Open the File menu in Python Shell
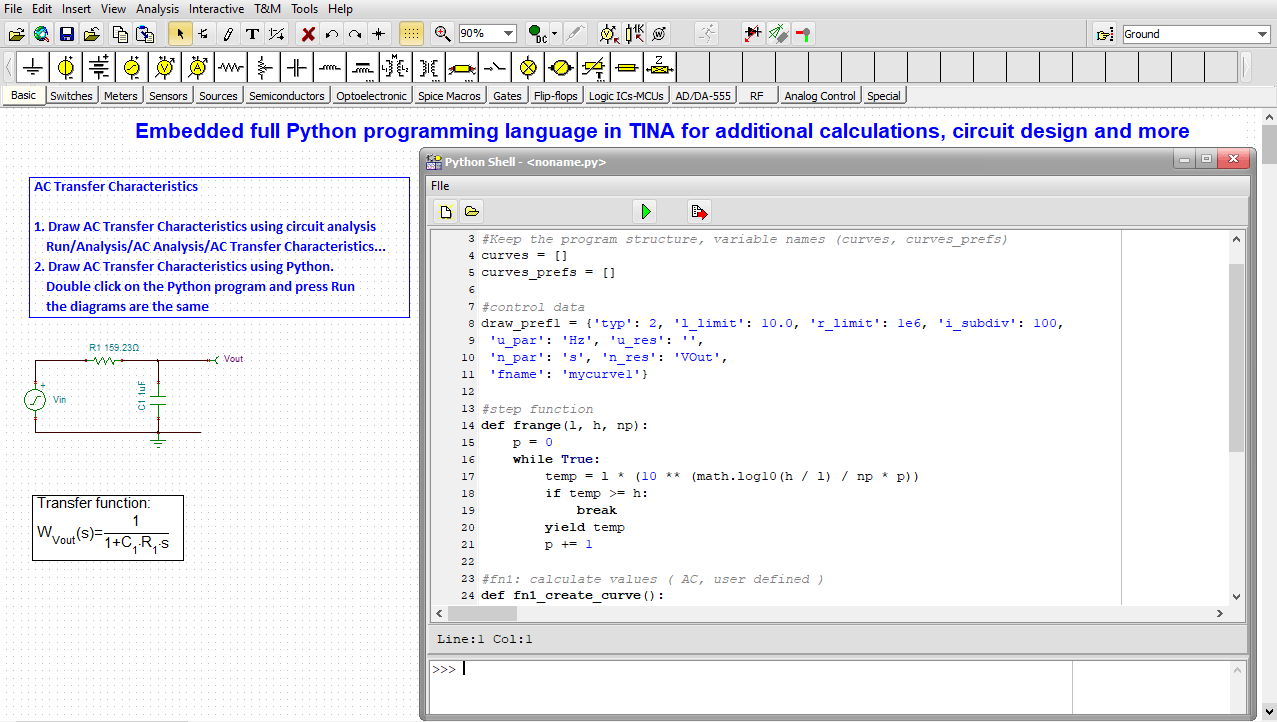Image resolution: width=1277 pixels, height=722 pixels. coord(440,186)
